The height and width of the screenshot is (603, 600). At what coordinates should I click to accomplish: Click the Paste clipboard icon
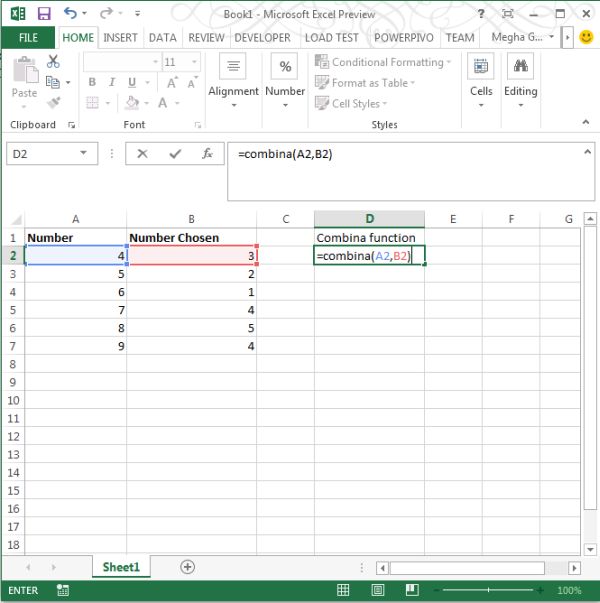(x=25, y=70)
